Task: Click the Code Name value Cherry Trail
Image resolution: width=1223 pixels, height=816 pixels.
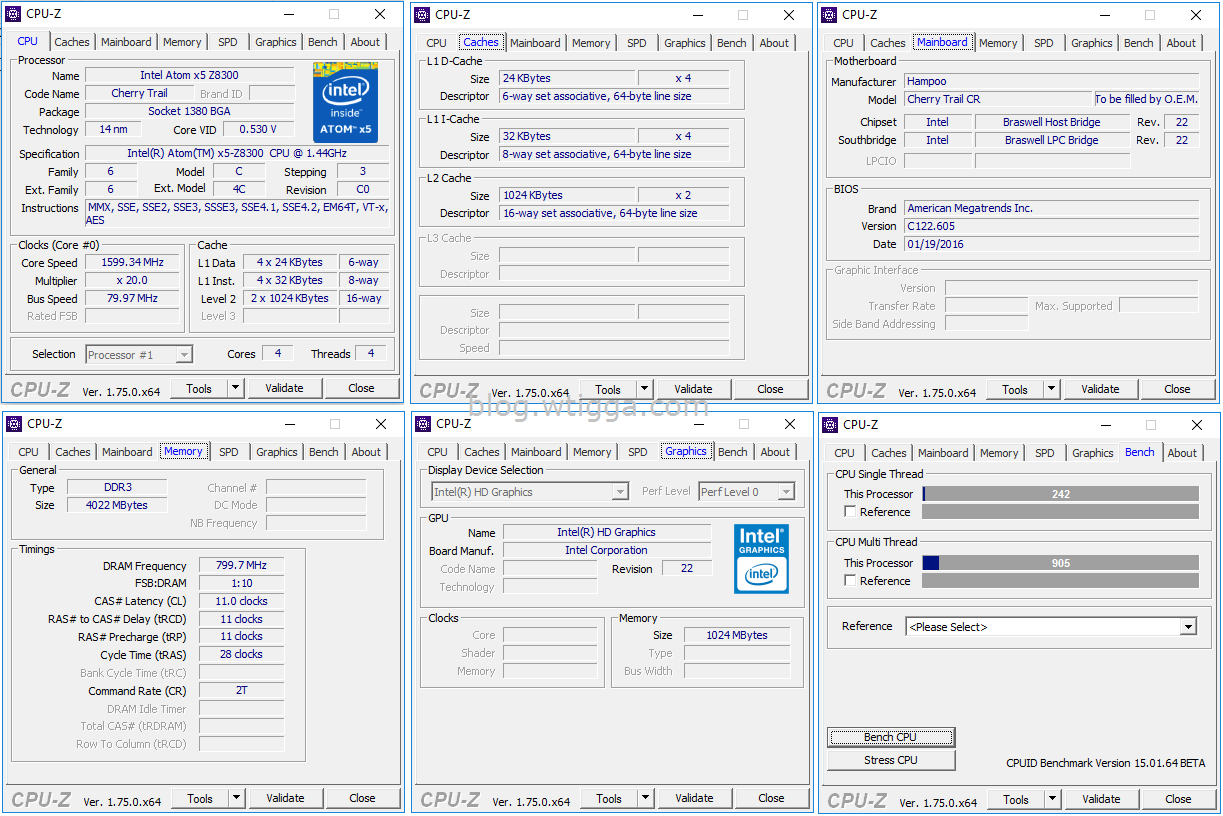Action: (x=139, y=93)
